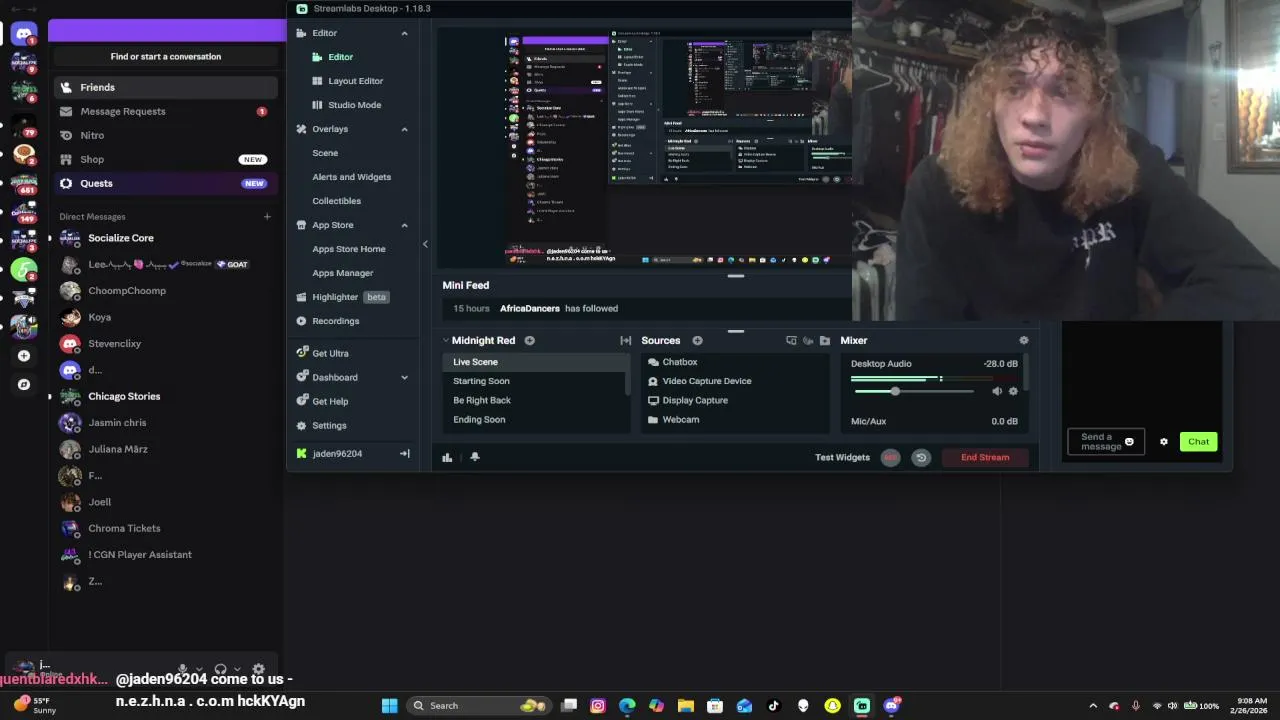Toggle recording with the REC button

[890, 457]
